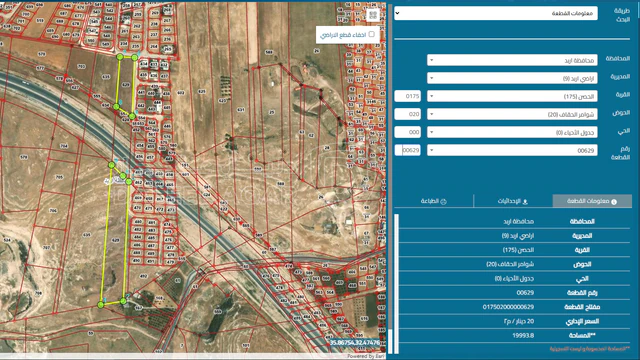640x360 pixels.
Task: Click bottom-left green vertex of lower highlighted parcel
Action: [x=101, y=305]
